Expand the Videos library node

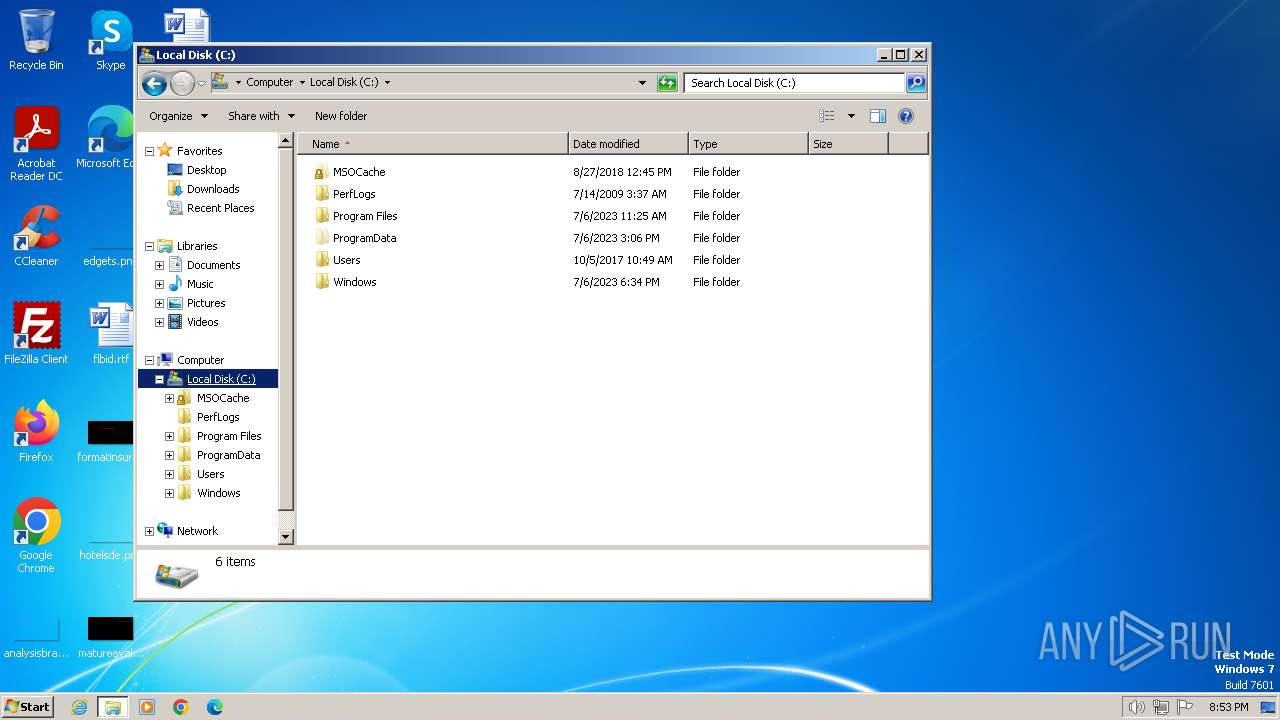[159, 322]
